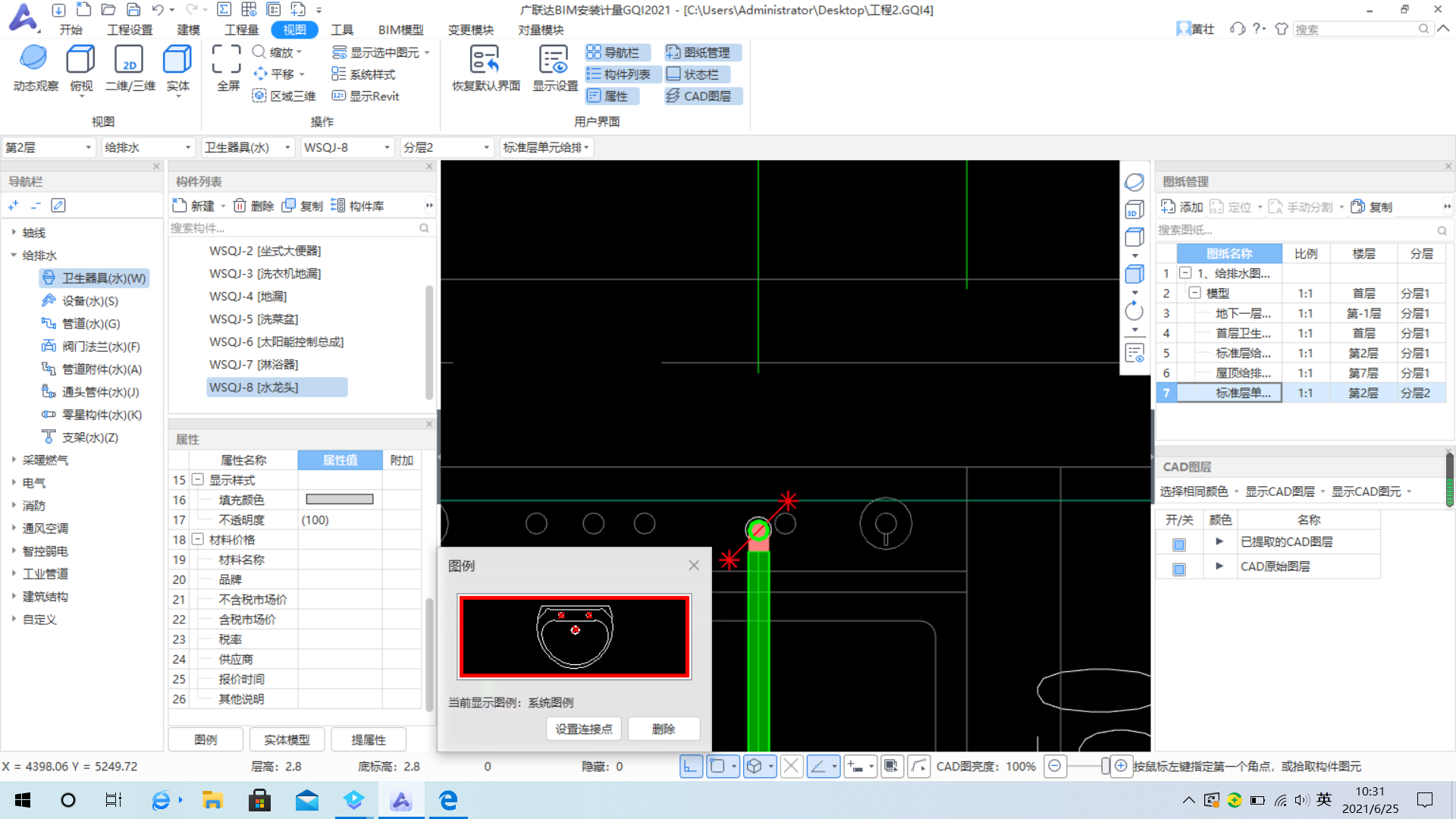The height and width of the screenshot is (819, 1456).
Task: Open the 第2层 floor dropdown
Action: (x=49, y=147)
